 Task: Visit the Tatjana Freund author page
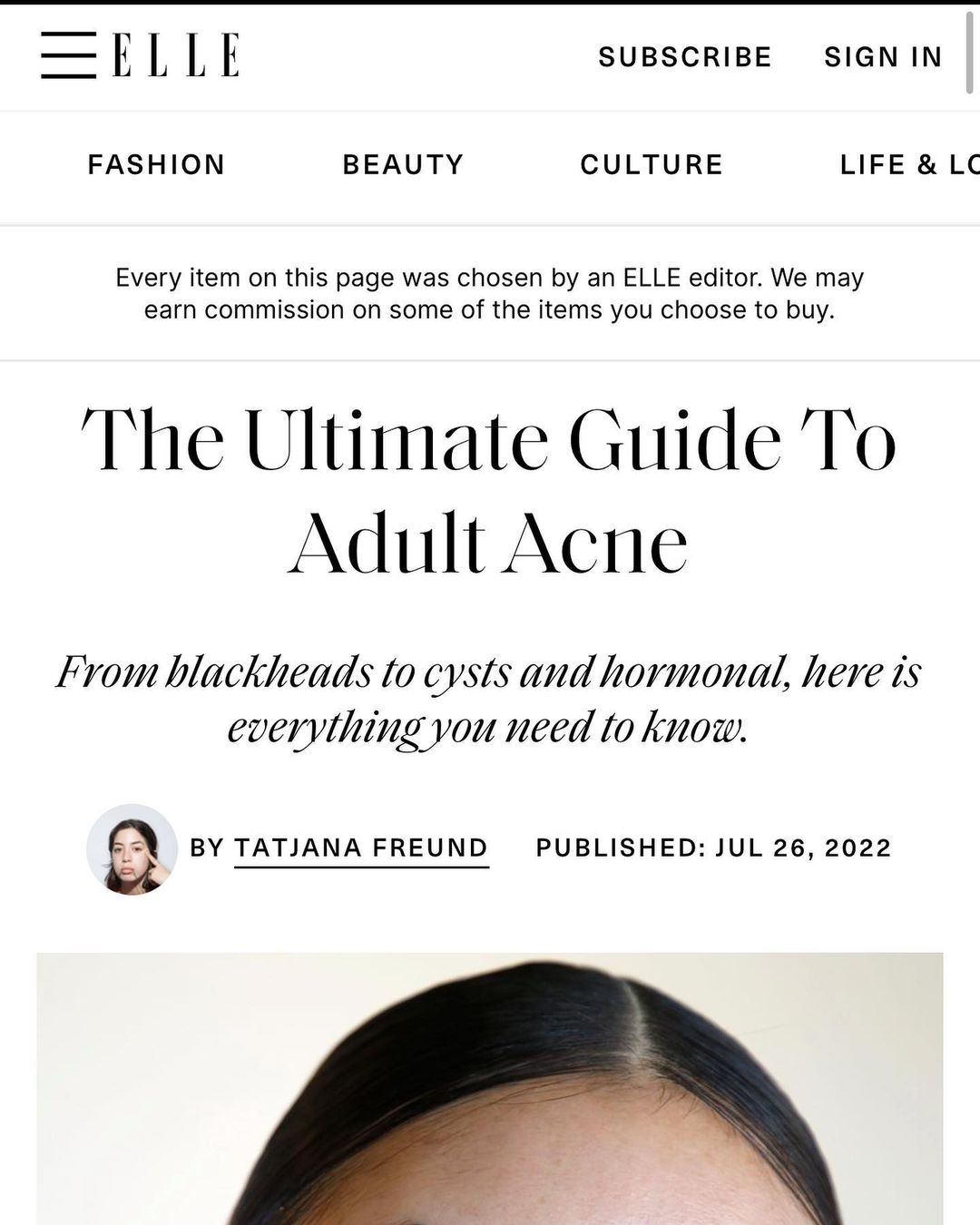pos(361,848)
